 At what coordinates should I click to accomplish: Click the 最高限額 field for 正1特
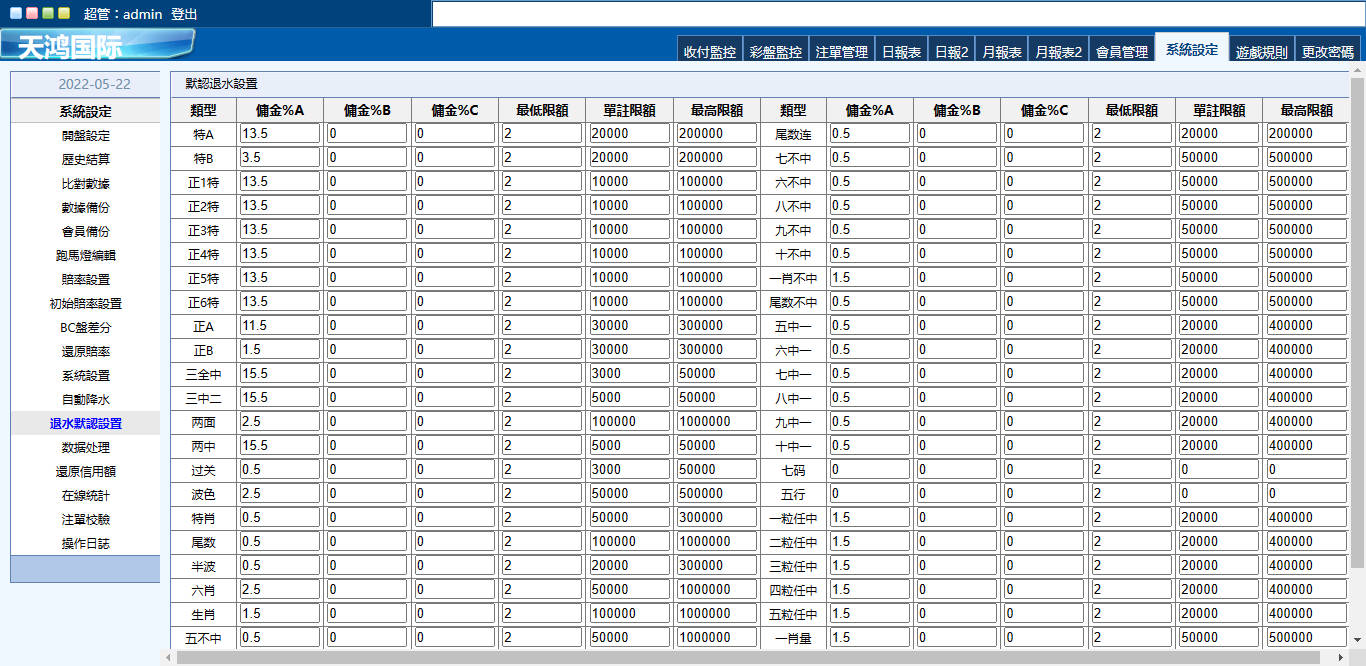(x=717, y=181)
